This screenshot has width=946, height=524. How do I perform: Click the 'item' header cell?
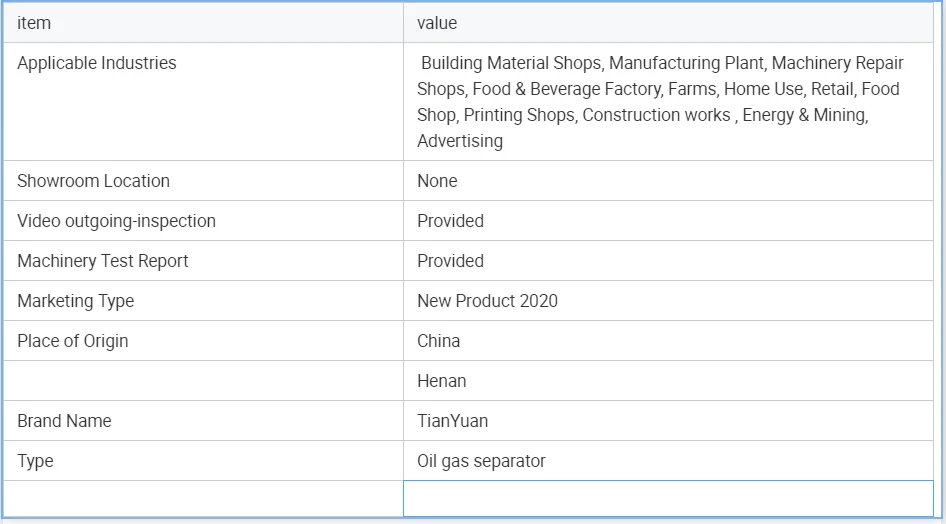click(x=34, y=23)
